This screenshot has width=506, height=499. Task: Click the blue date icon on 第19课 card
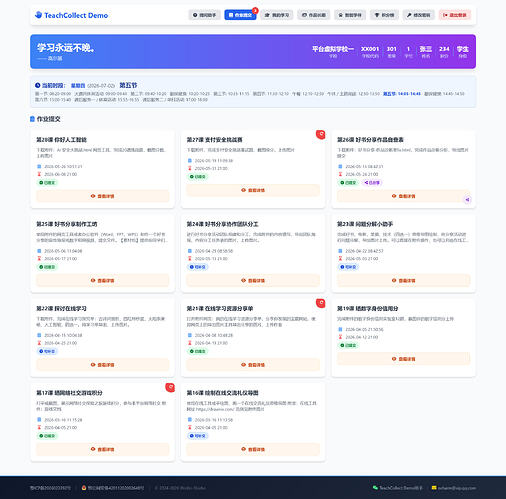tap(340, 329)
